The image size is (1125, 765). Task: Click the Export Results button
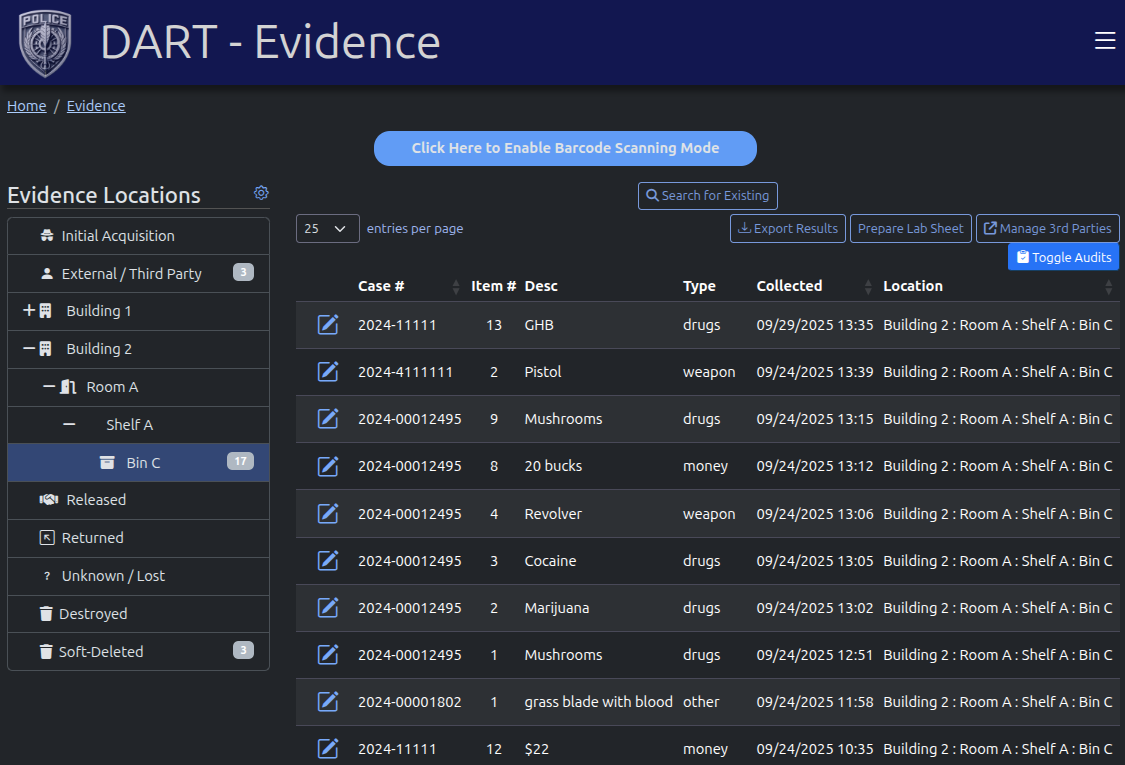787,228
